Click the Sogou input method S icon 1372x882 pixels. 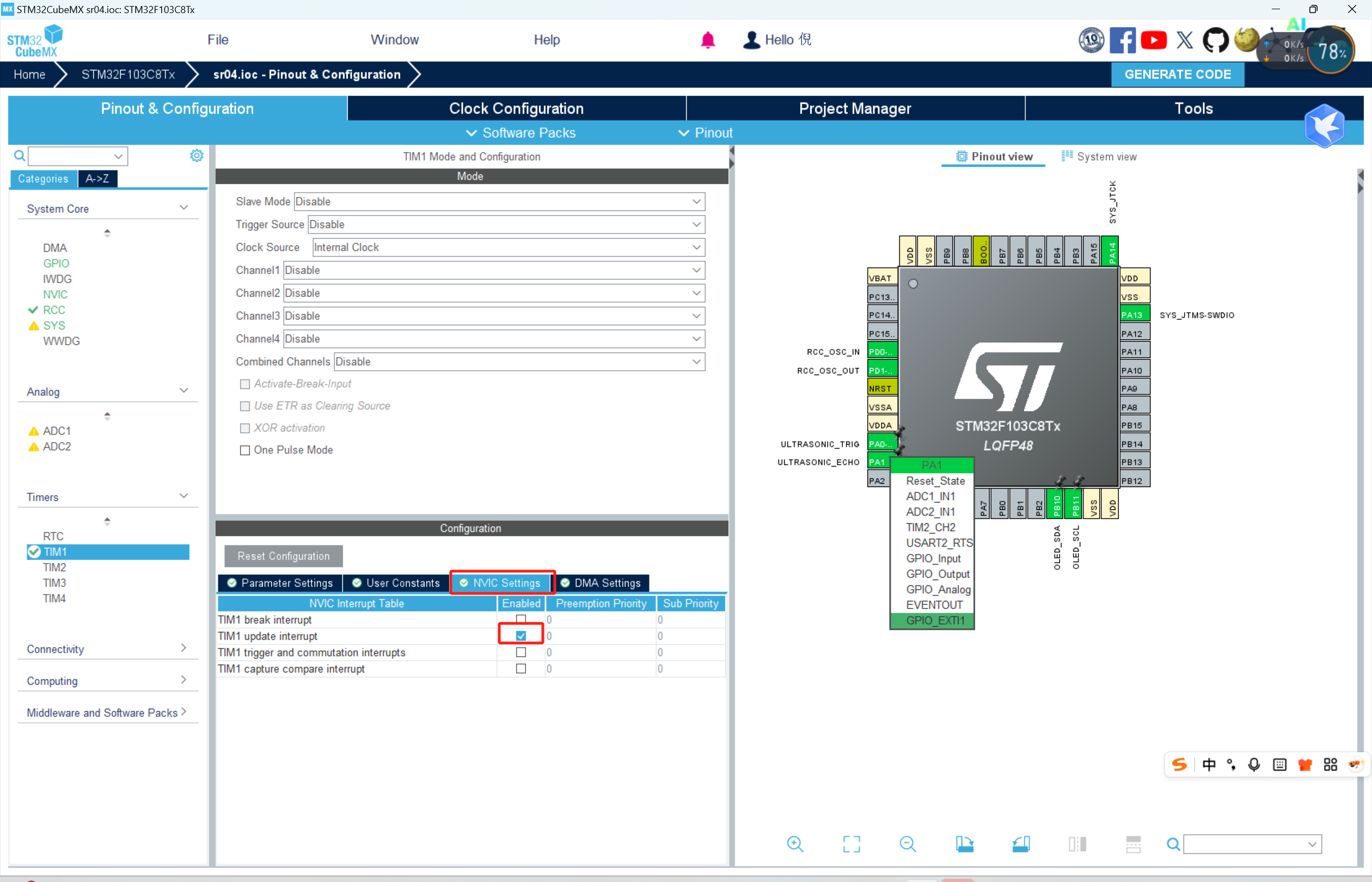coord(1180,764)
